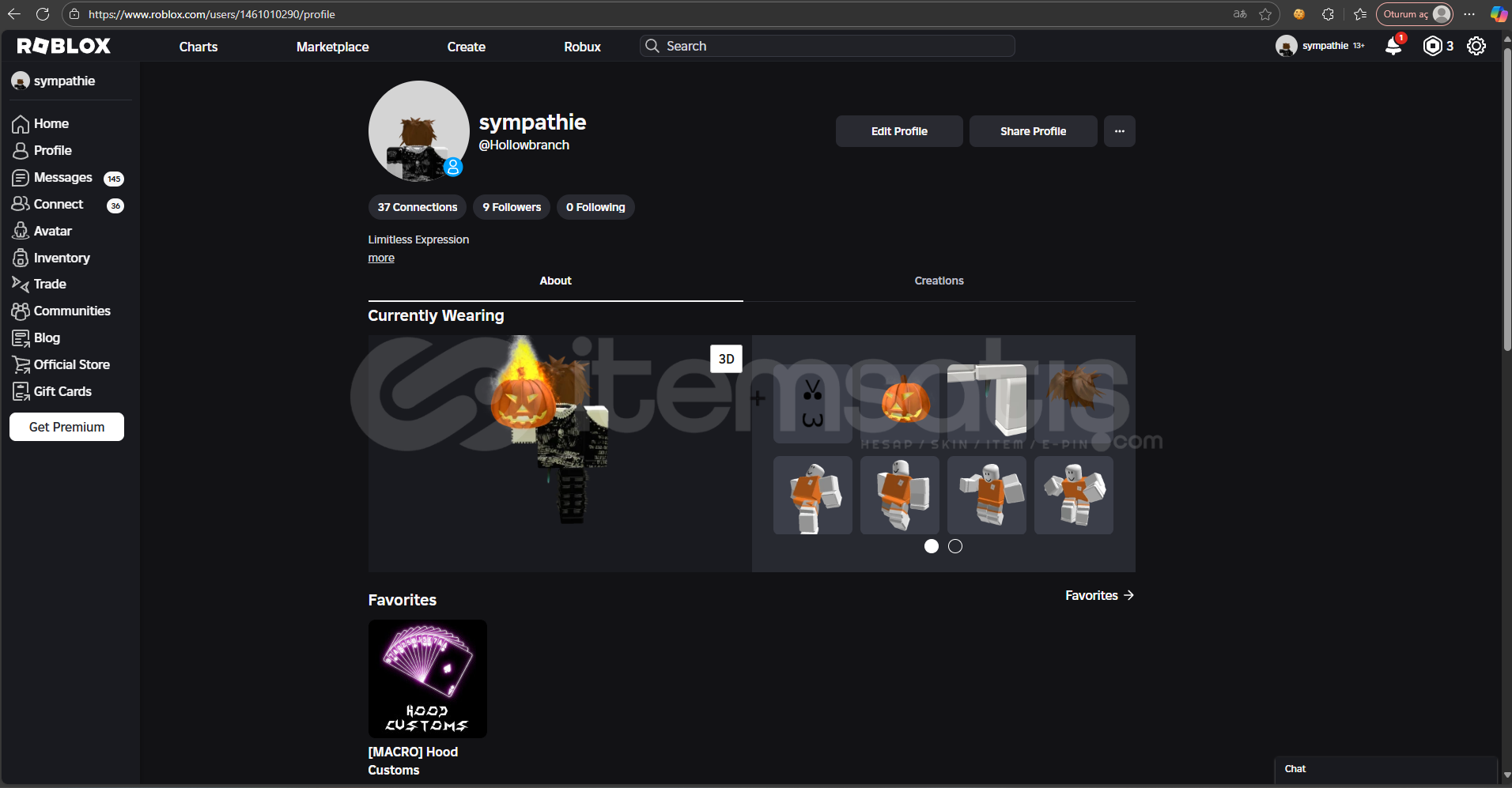Open the notifications bell

[x=1393, y=46]
